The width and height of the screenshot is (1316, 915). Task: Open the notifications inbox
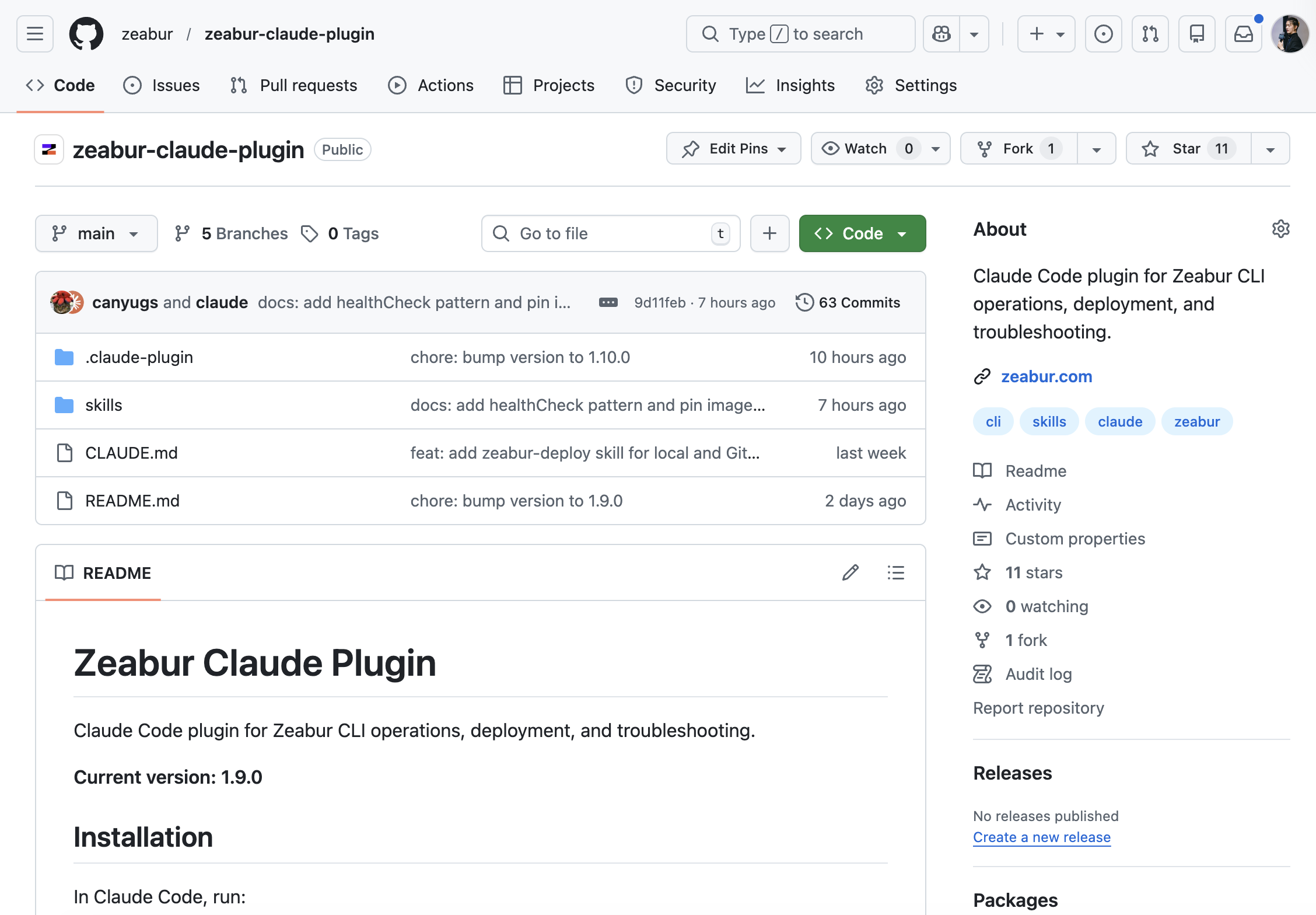point(1242,33)
